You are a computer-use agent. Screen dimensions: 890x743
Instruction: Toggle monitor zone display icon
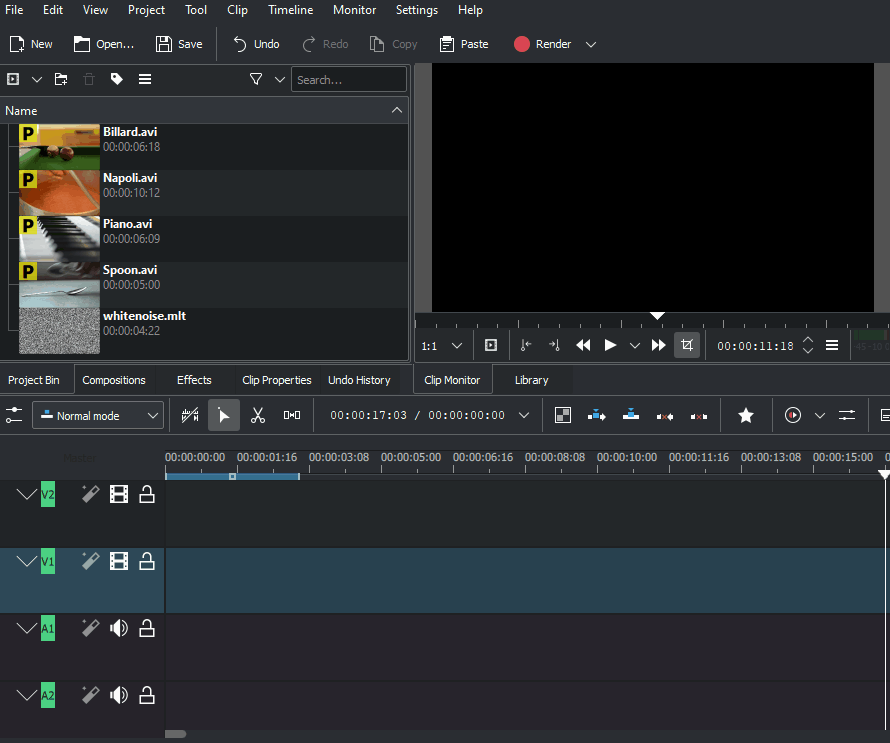coord(491,345)
